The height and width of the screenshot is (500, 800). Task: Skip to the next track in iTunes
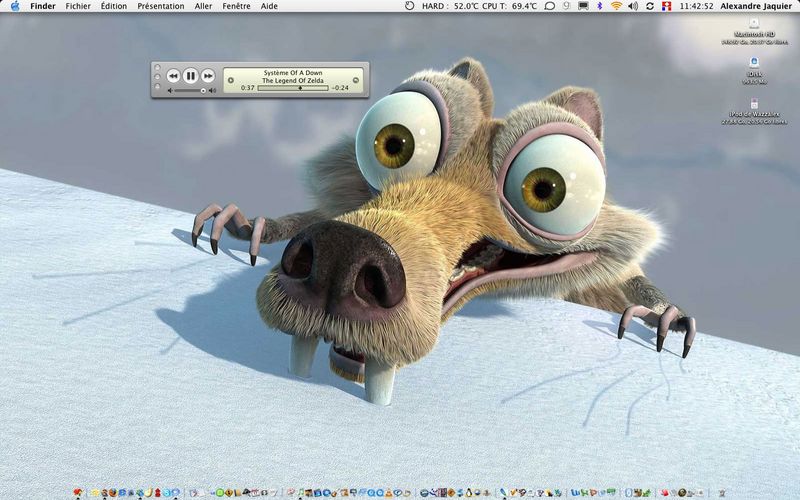tap(208, 75)
